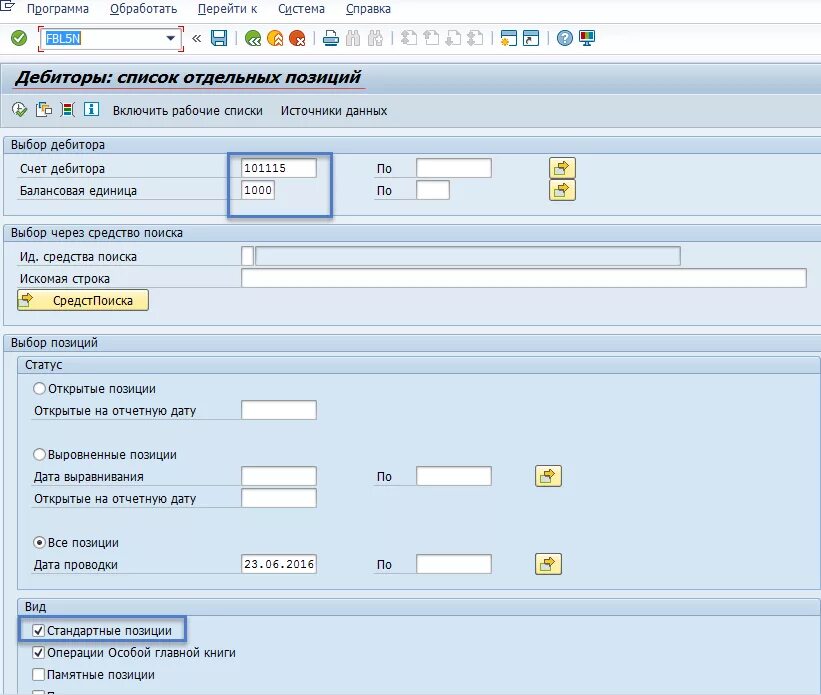This screenshot has height=695, width=821.
Task: Click the СредстПоиска button
Action: [x=83, y=300]
